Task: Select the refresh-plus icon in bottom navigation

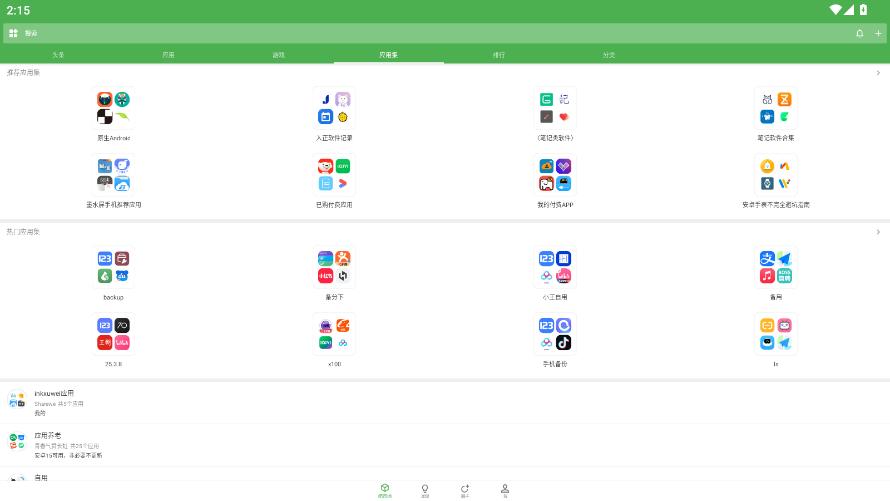Action: pos(465,491)
